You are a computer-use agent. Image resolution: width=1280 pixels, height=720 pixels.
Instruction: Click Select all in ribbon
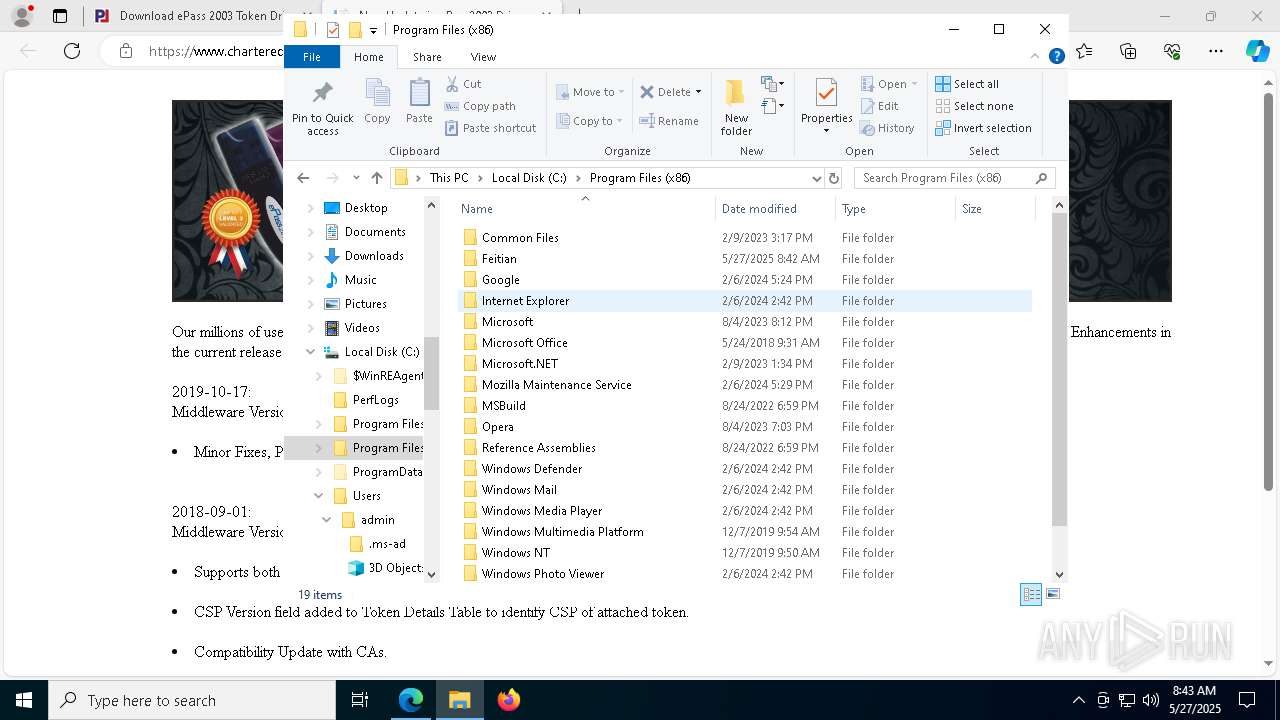coord(967,84)
